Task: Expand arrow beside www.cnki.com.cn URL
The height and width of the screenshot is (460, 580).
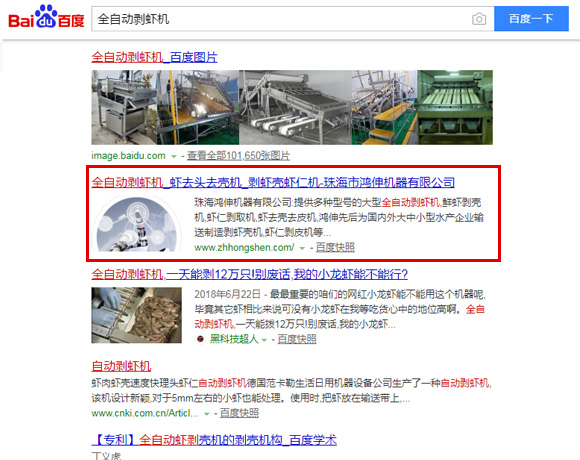Action: pyautogui.click(x=207, y=414)
